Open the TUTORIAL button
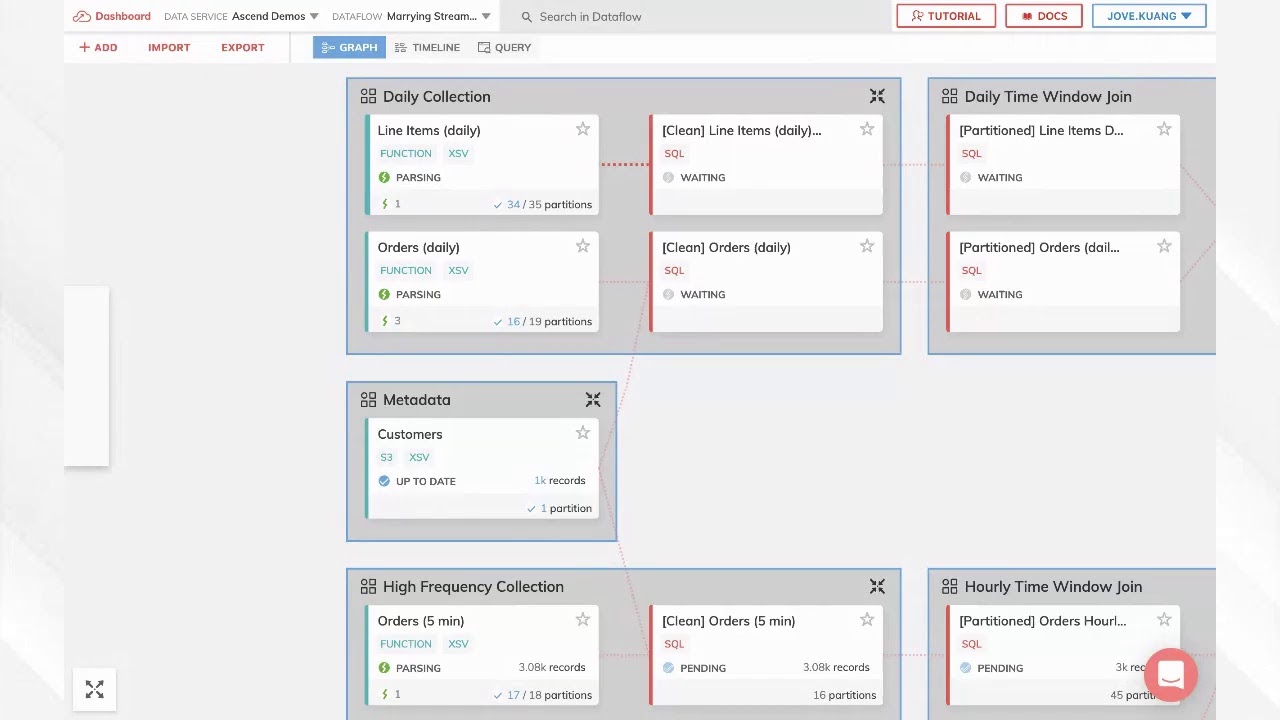 pyautogui.click(x=946, y=16)
